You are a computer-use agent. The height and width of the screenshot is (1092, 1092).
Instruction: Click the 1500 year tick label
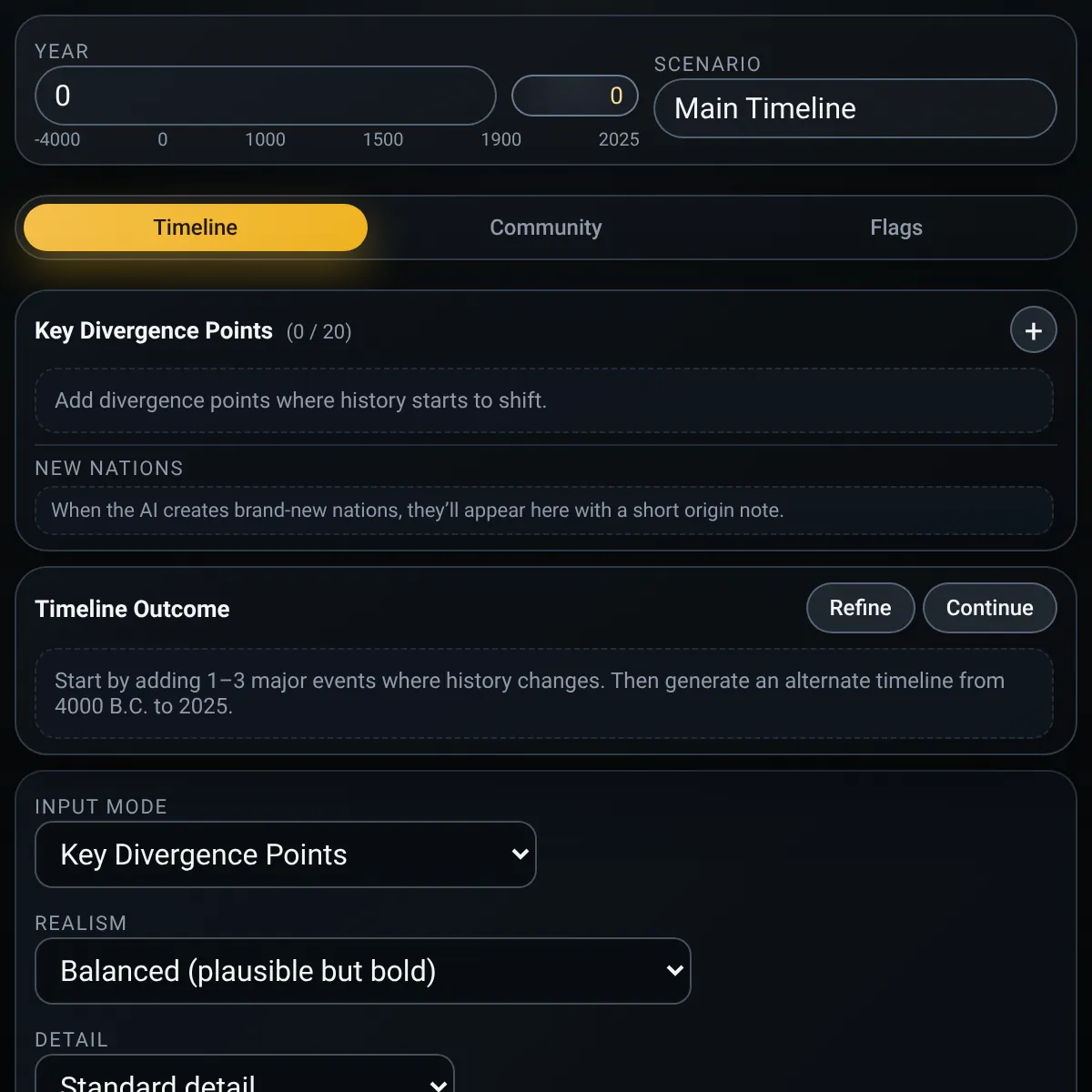coord(383,139)
